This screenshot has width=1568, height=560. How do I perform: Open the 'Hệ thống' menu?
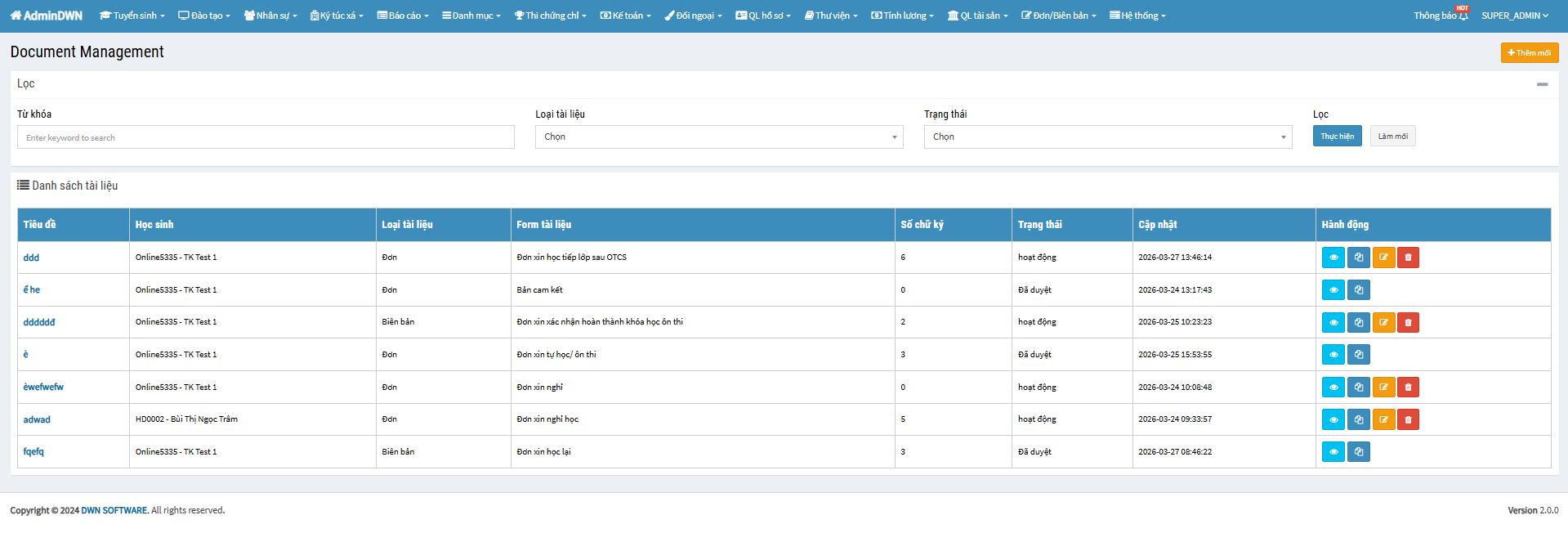[x=1137, y=16]
